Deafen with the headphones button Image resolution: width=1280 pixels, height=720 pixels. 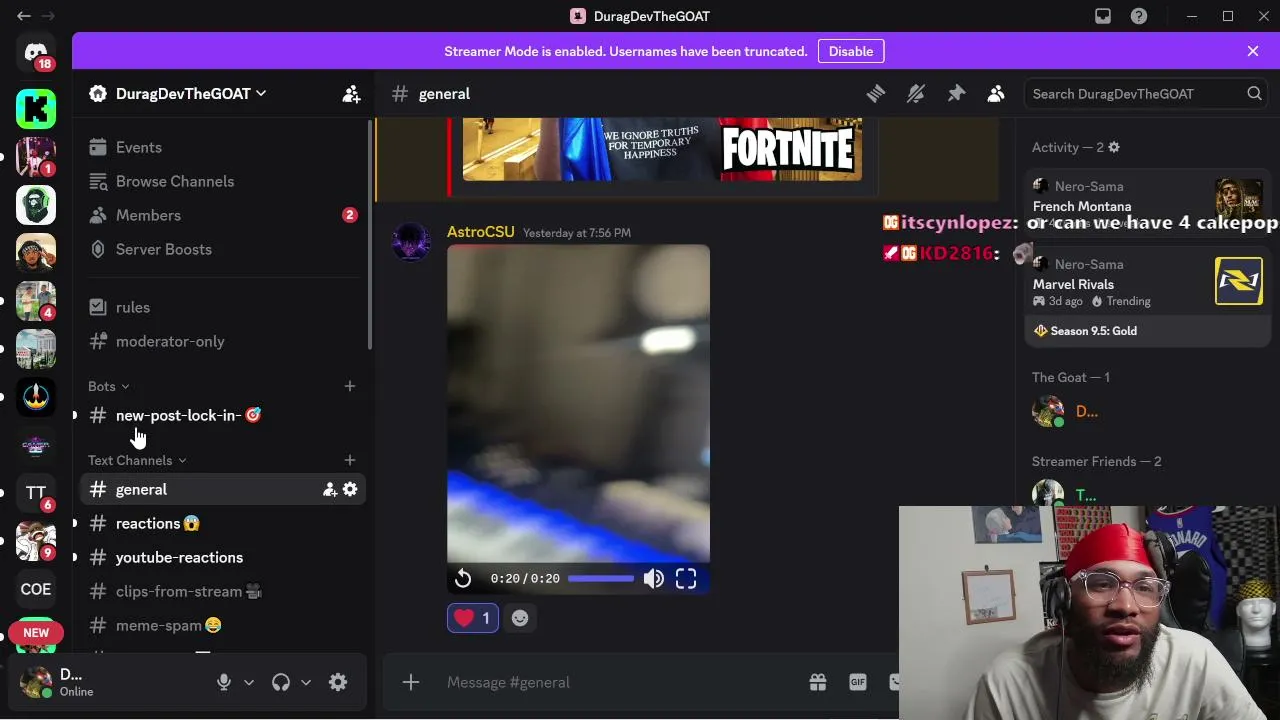tap(281, 682)
